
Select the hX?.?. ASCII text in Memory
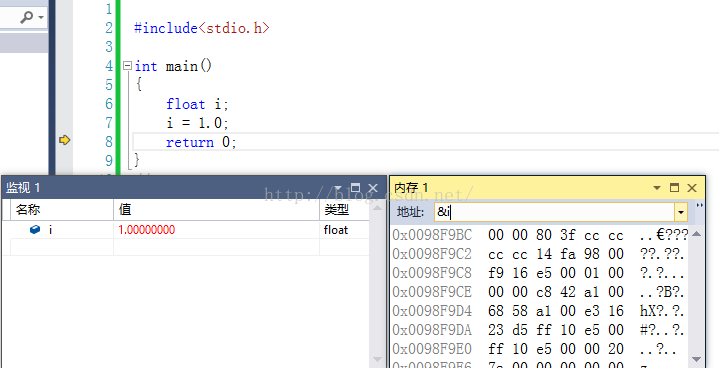[662, 311]
